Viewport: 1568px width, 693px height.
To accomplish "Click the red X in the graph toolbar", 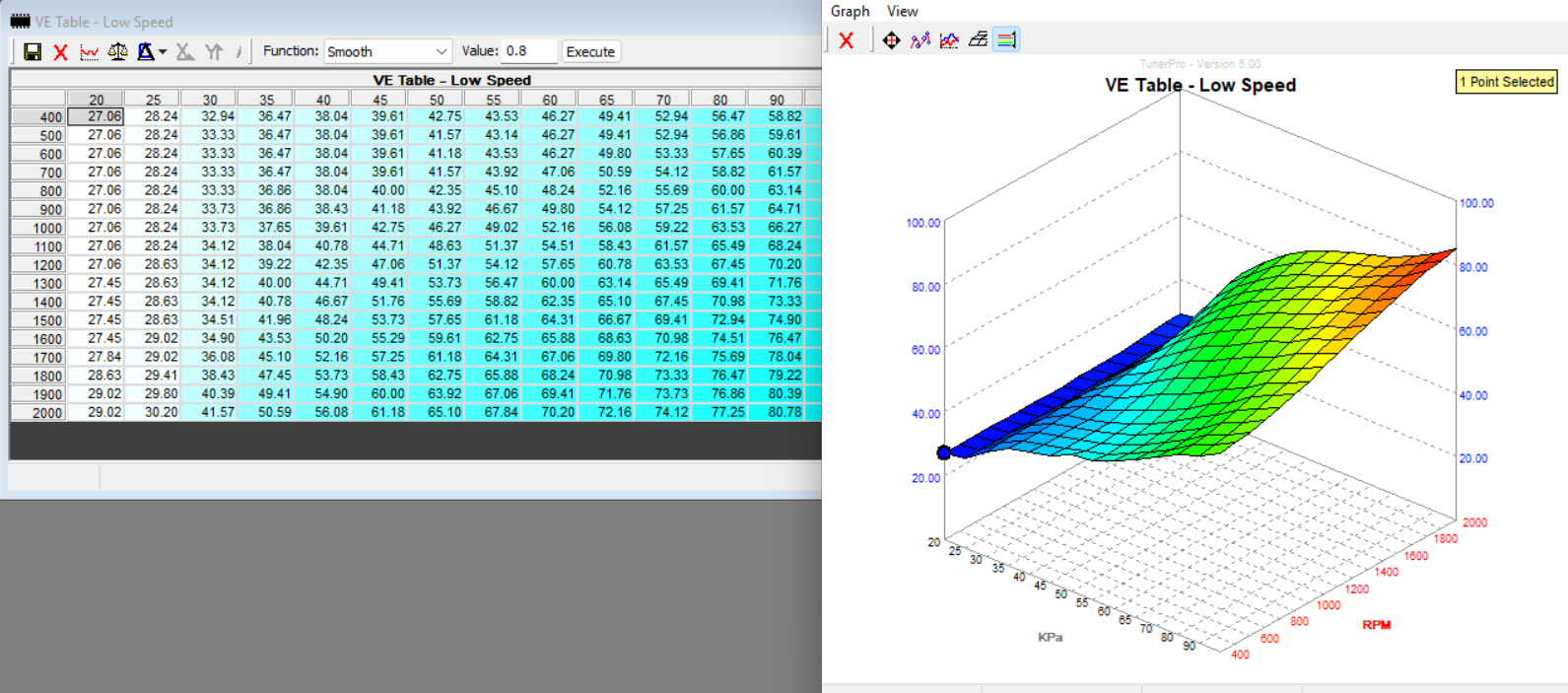I will (846, 40).
